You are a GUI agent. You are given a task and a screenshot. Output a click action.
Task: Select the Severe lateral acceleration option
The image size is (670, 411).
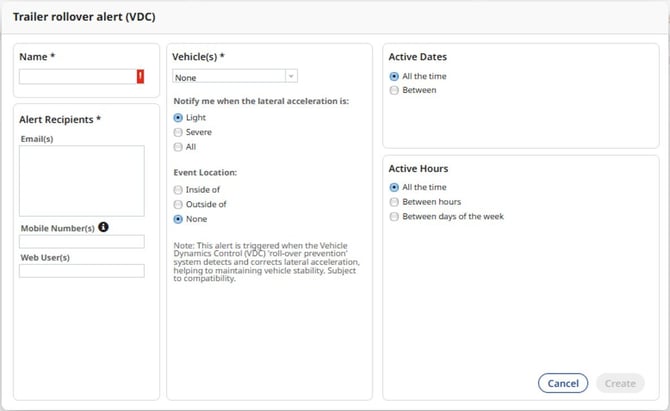coord(178,132)
